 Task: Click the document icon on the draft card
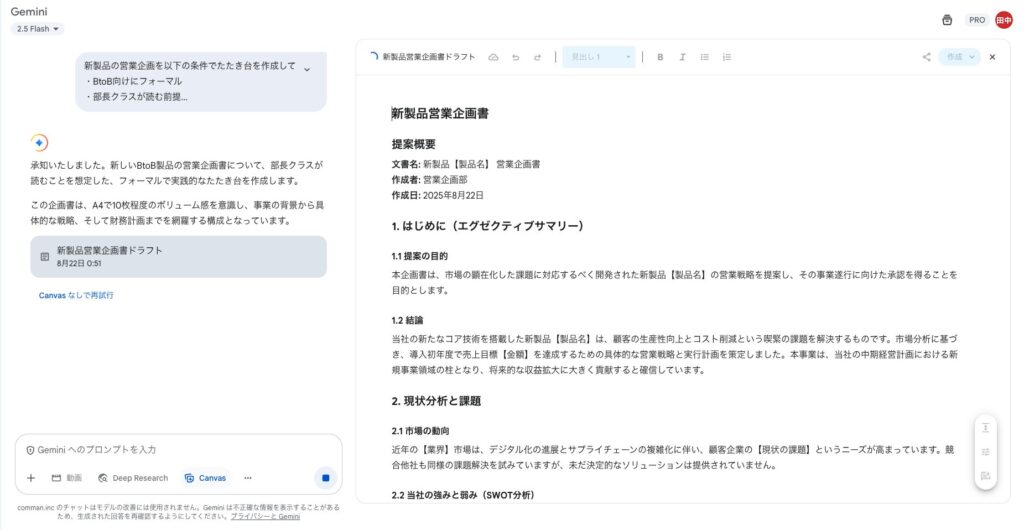click(44, 257)
